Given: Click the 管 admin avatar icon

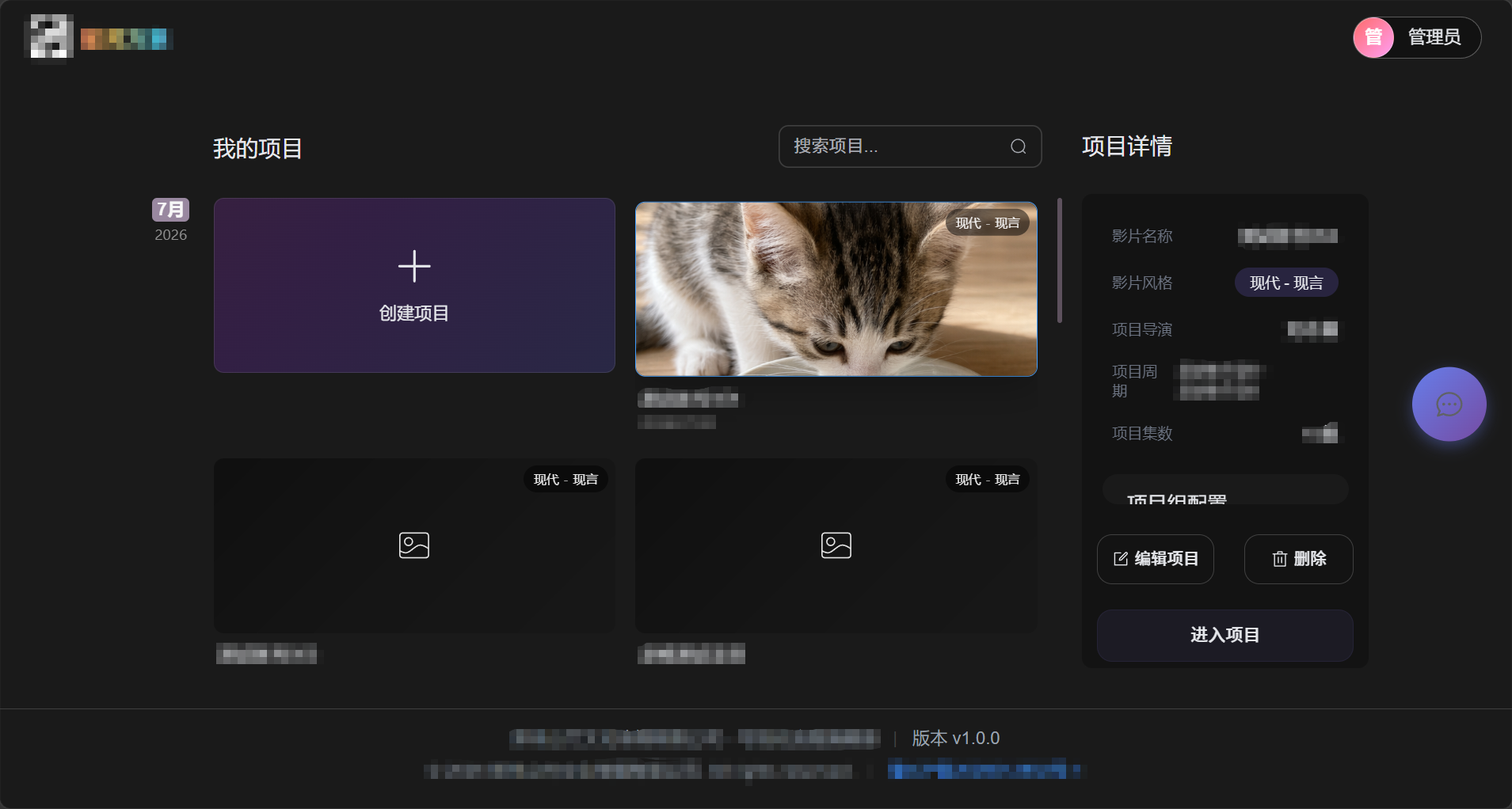Looking at the screenshot, I should click(1373, 37).
